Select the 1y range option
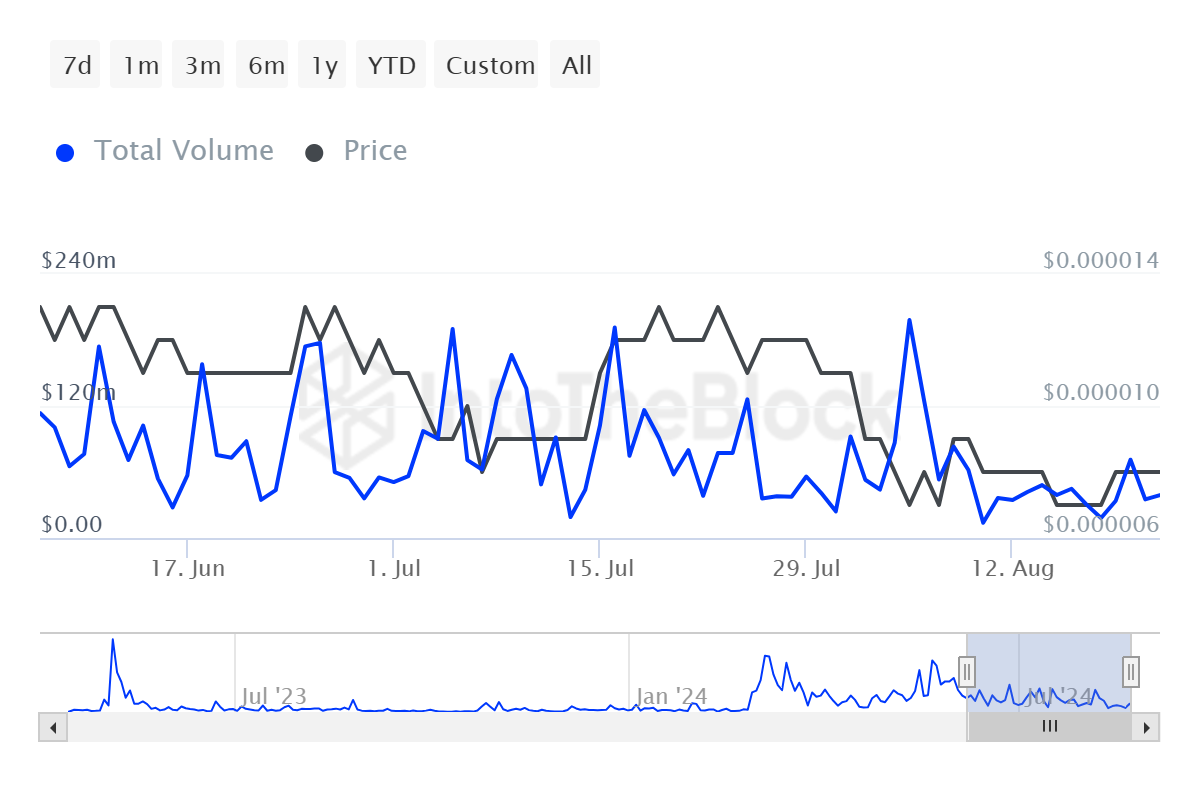The height and width of the screenshot is (800, 1200). click(x=324, y=66)
